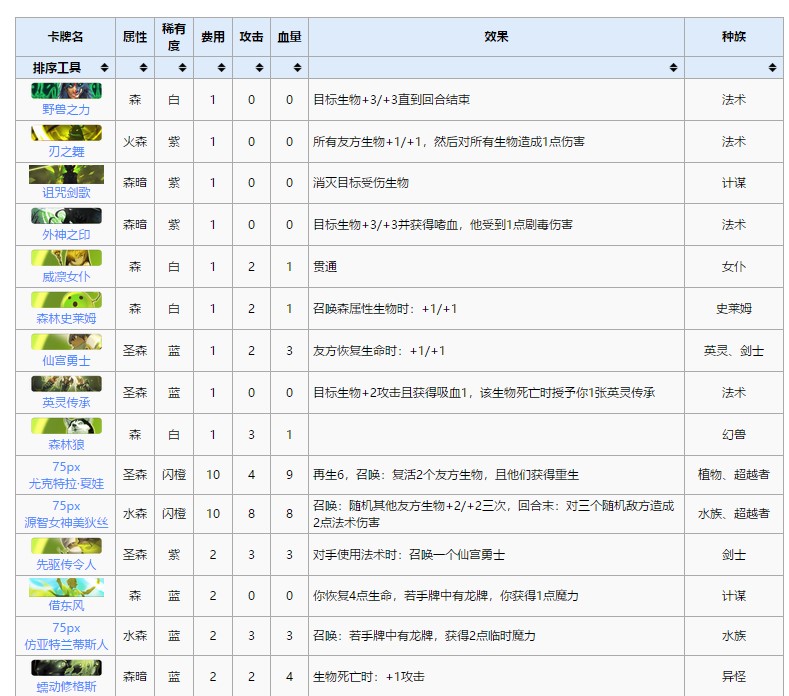This screenshot has width=789, height=696.
Task: Sort table by 种族 column arrows
Action: [x=772, y=67]
